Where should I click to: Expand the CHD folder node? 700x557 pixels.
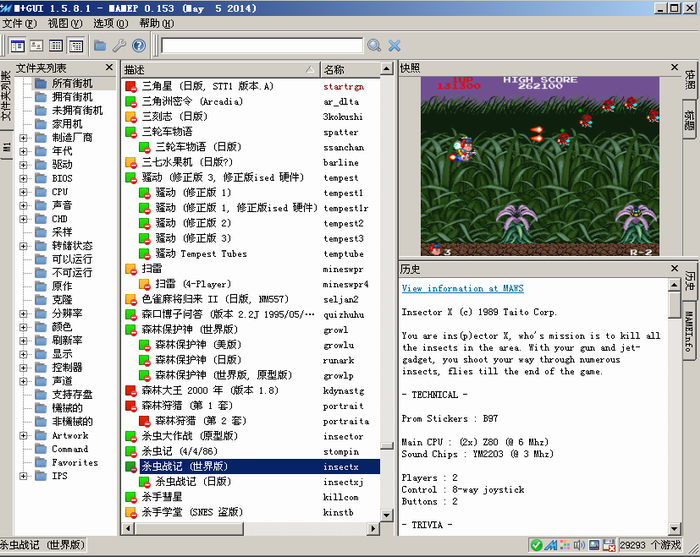click(x=23, y=219)
